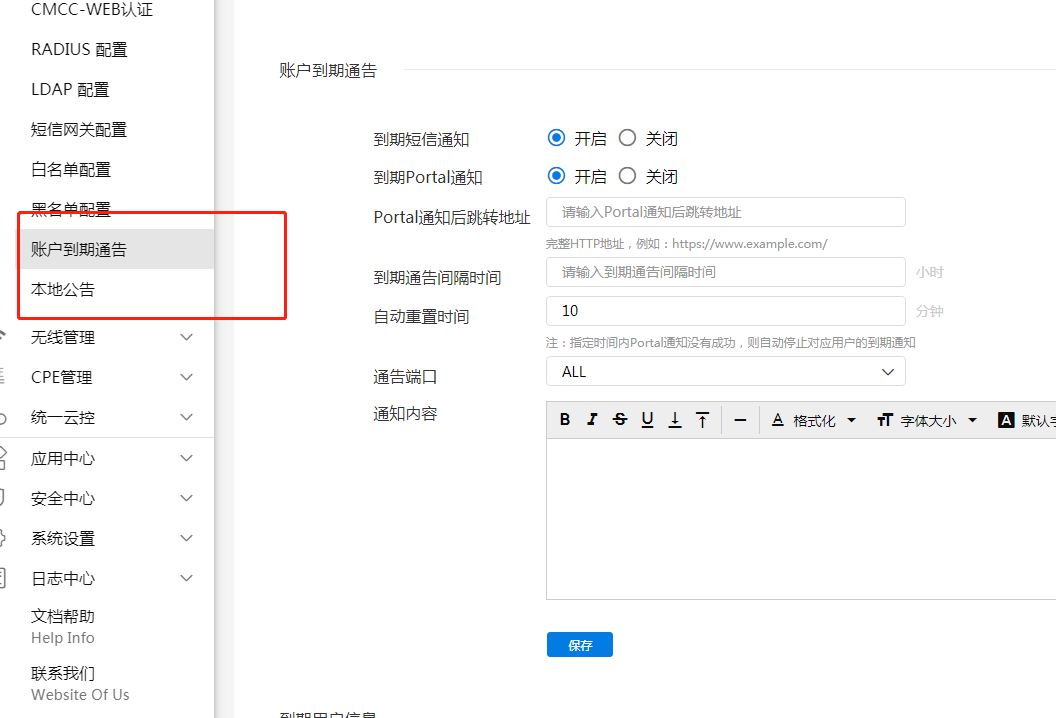Click the Portal通知后跳转地址 input field
1056x718 pixels.
(x=725, y=213)
